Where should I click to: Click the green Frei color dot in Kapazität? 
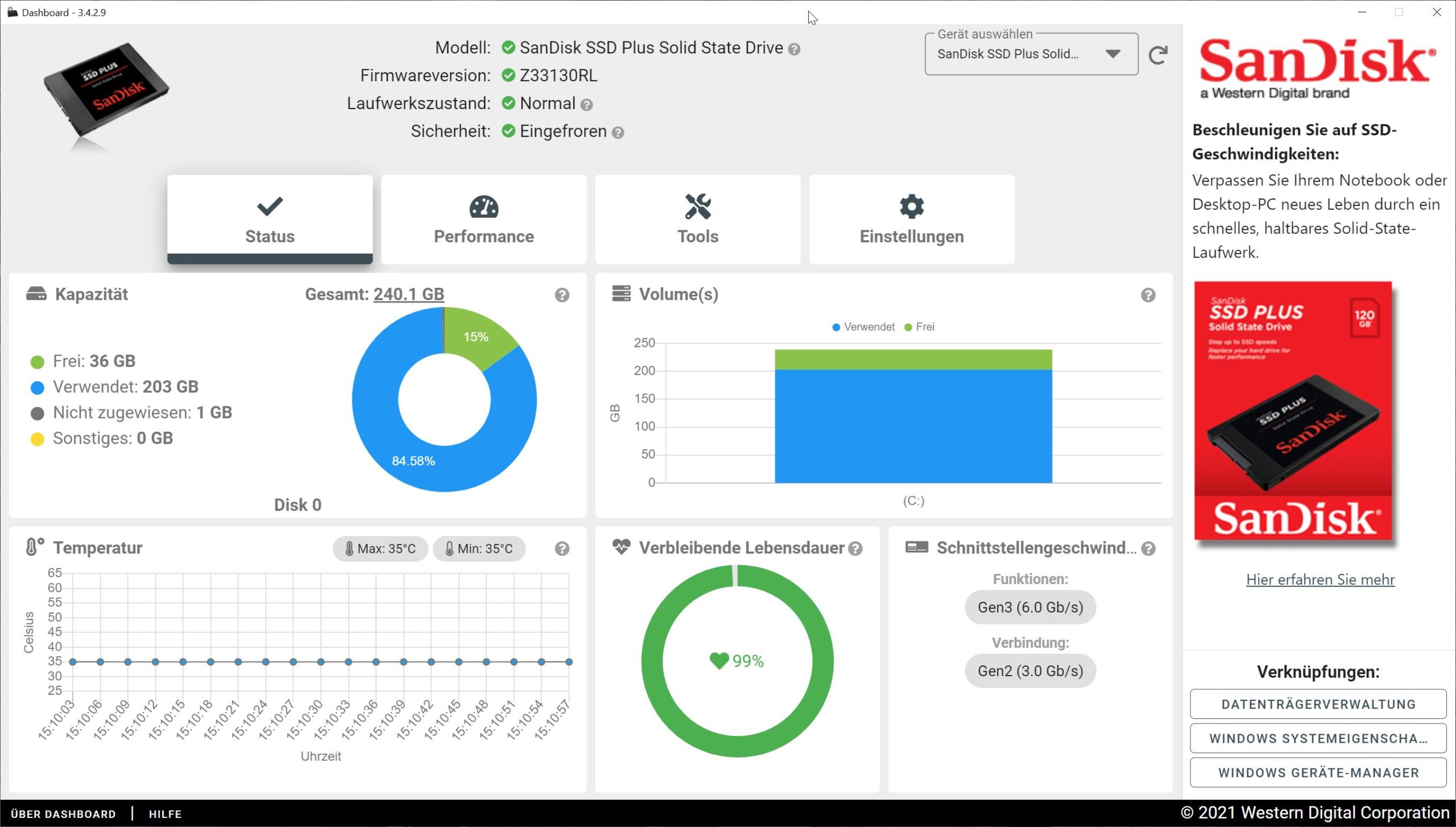(x=38, y=362)
